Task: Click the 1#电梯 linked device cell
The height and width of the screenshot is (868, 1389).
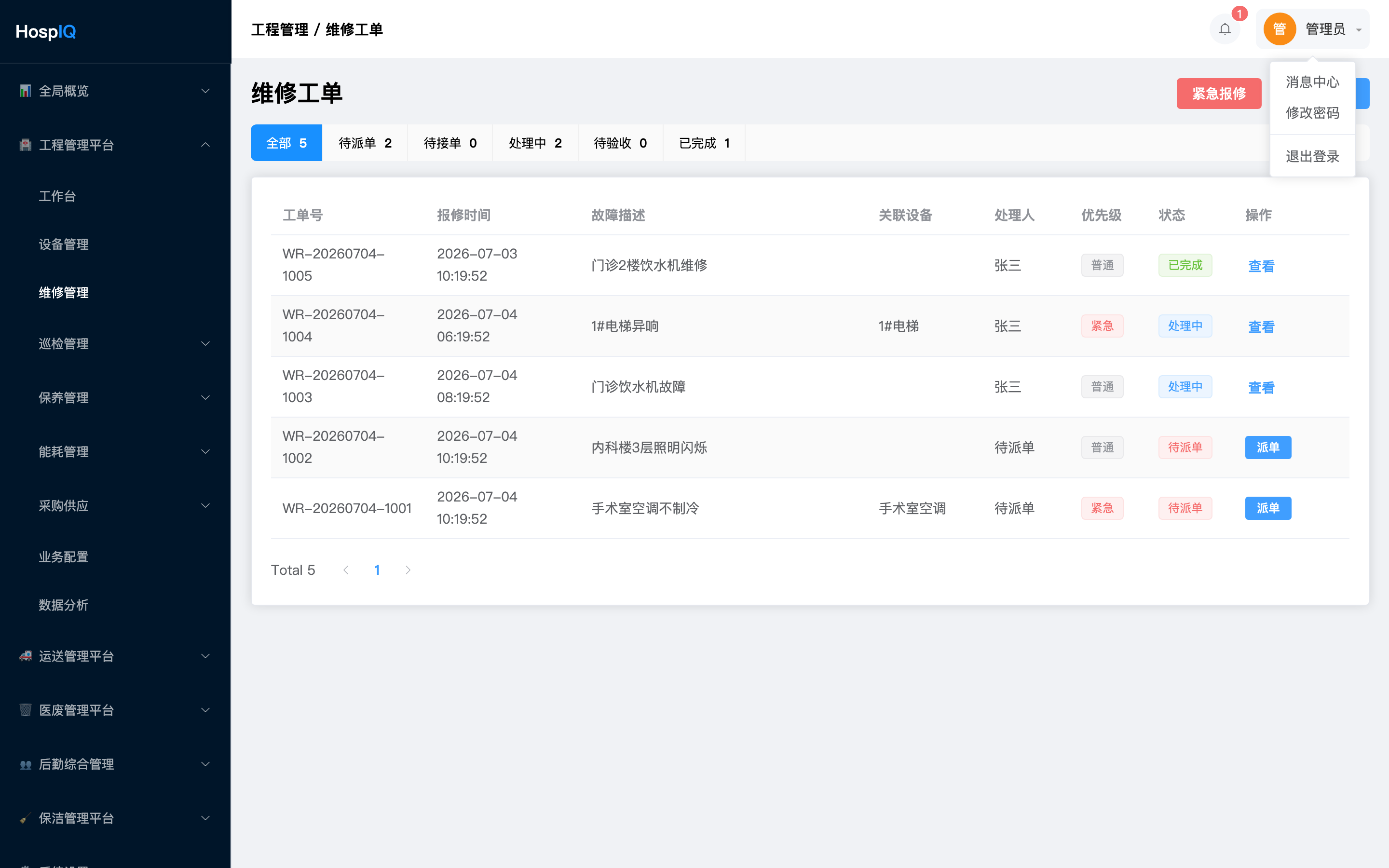Action: coord(898,326)
